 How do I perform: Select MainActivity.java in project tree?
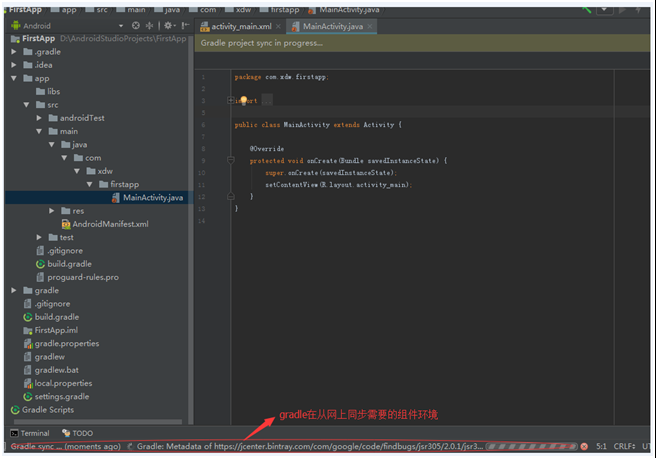tap(147, 197)
